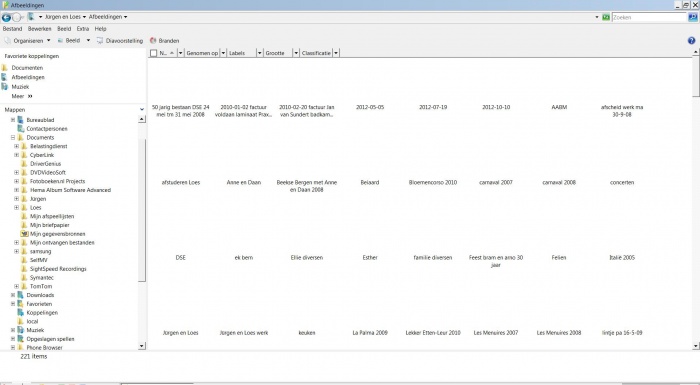700x385 pixels.
Task: Open the Genomen op column filter dropdown
Action: 224,53
